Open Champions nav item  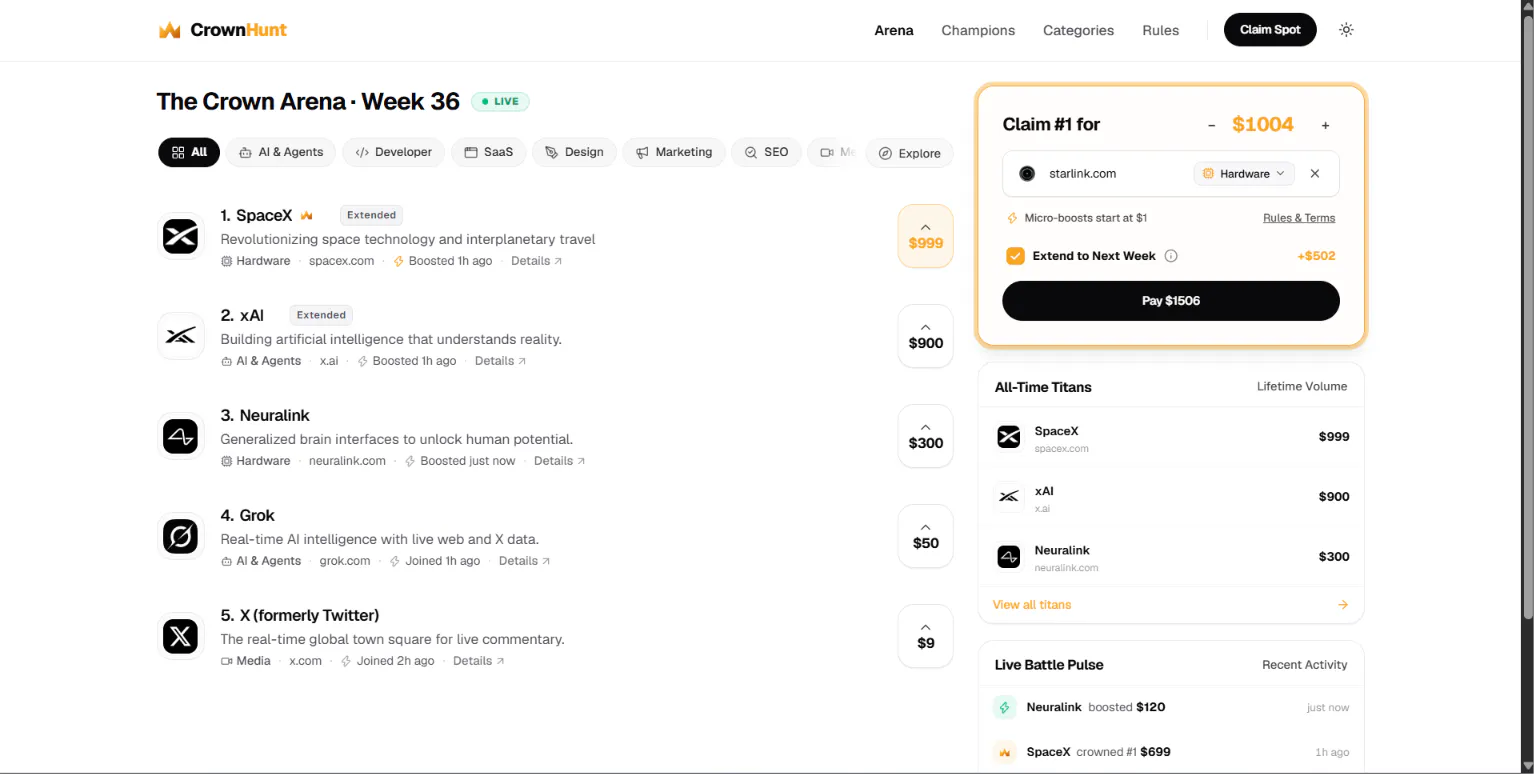pyautogui.click(x=978, y=30)
